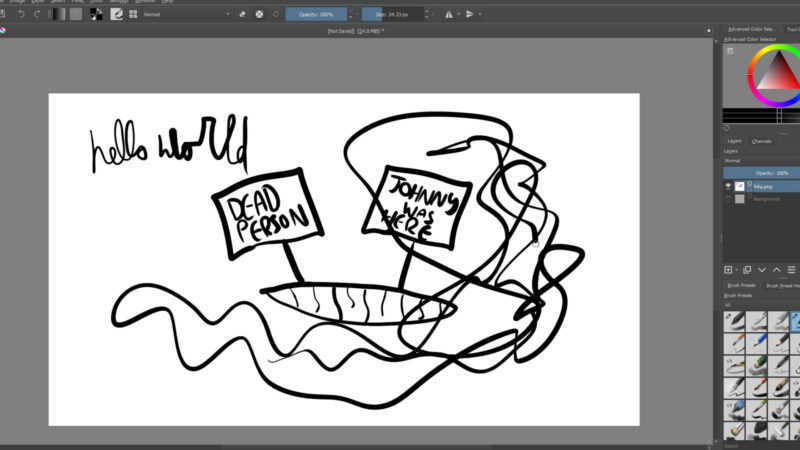Click the move layer down button

pyautogui.click(x=762, y=269)
